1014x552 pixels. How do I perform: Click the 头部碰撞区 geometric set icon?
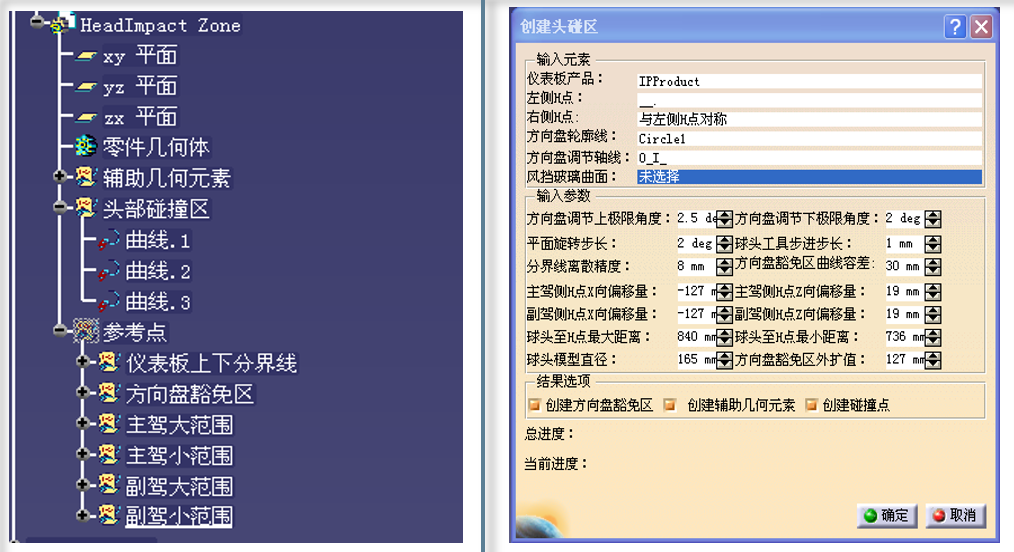tap(85, 208)
